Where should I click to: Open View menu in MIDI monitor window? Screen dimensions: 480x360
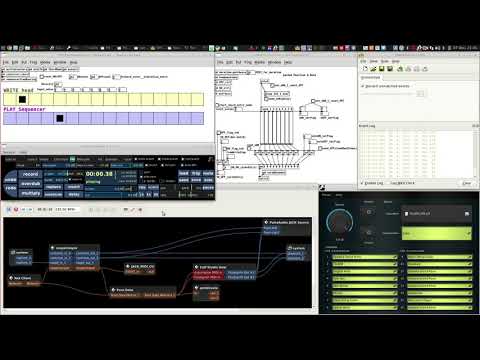click(x=374, y=61)
